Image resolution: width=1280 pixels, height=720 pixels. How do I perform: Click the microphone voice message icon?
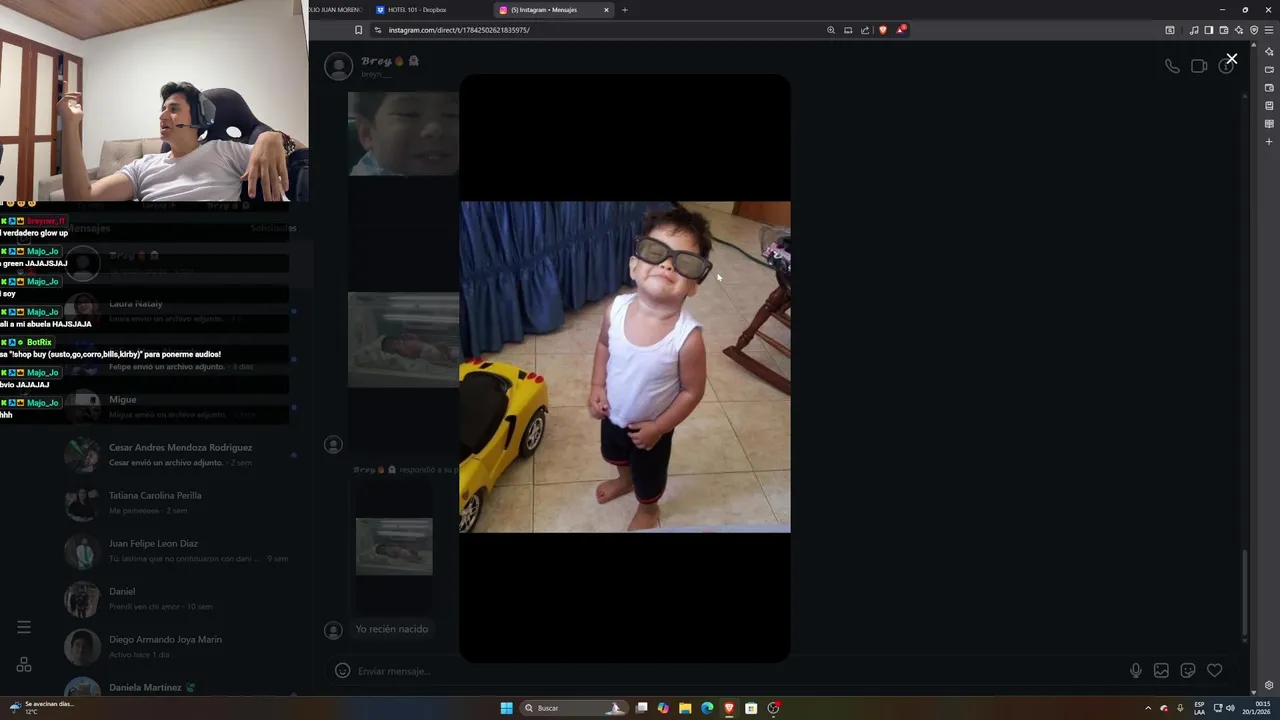(1135, 671)
